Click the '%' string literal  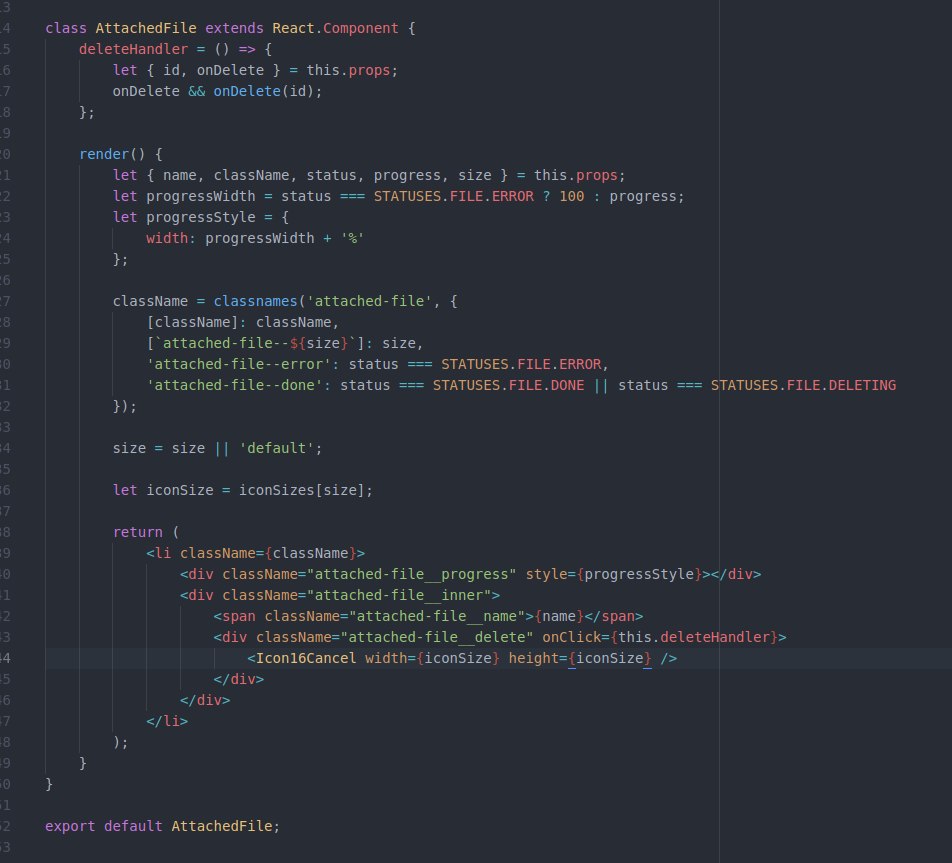[x=352, y=238]
